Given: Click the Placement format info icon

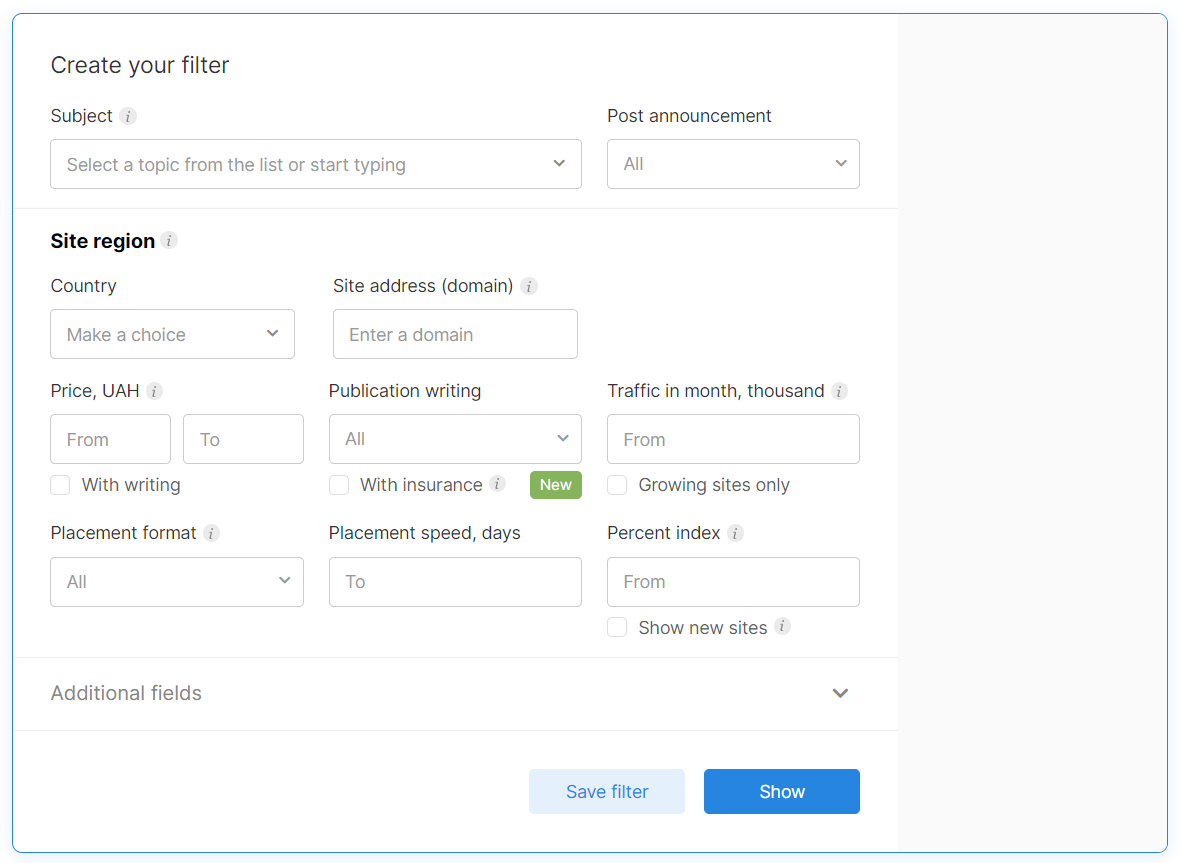Looking at the screenshot, I should [x=211, y=533].
